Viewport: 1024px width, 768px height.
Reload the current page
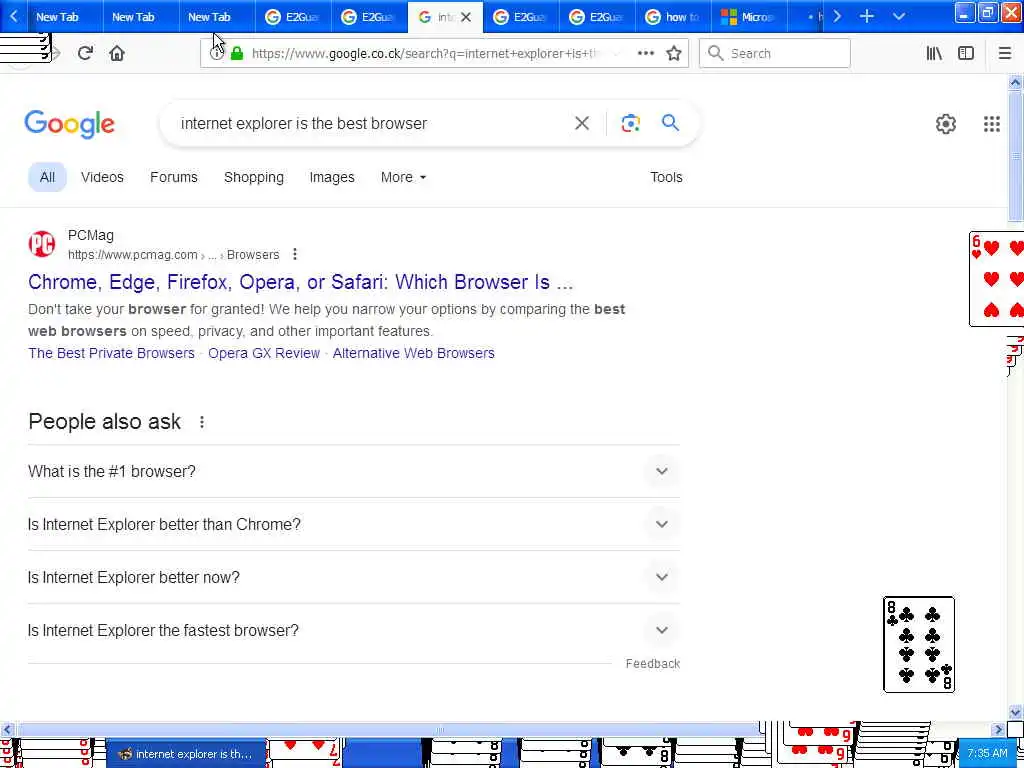85,54
